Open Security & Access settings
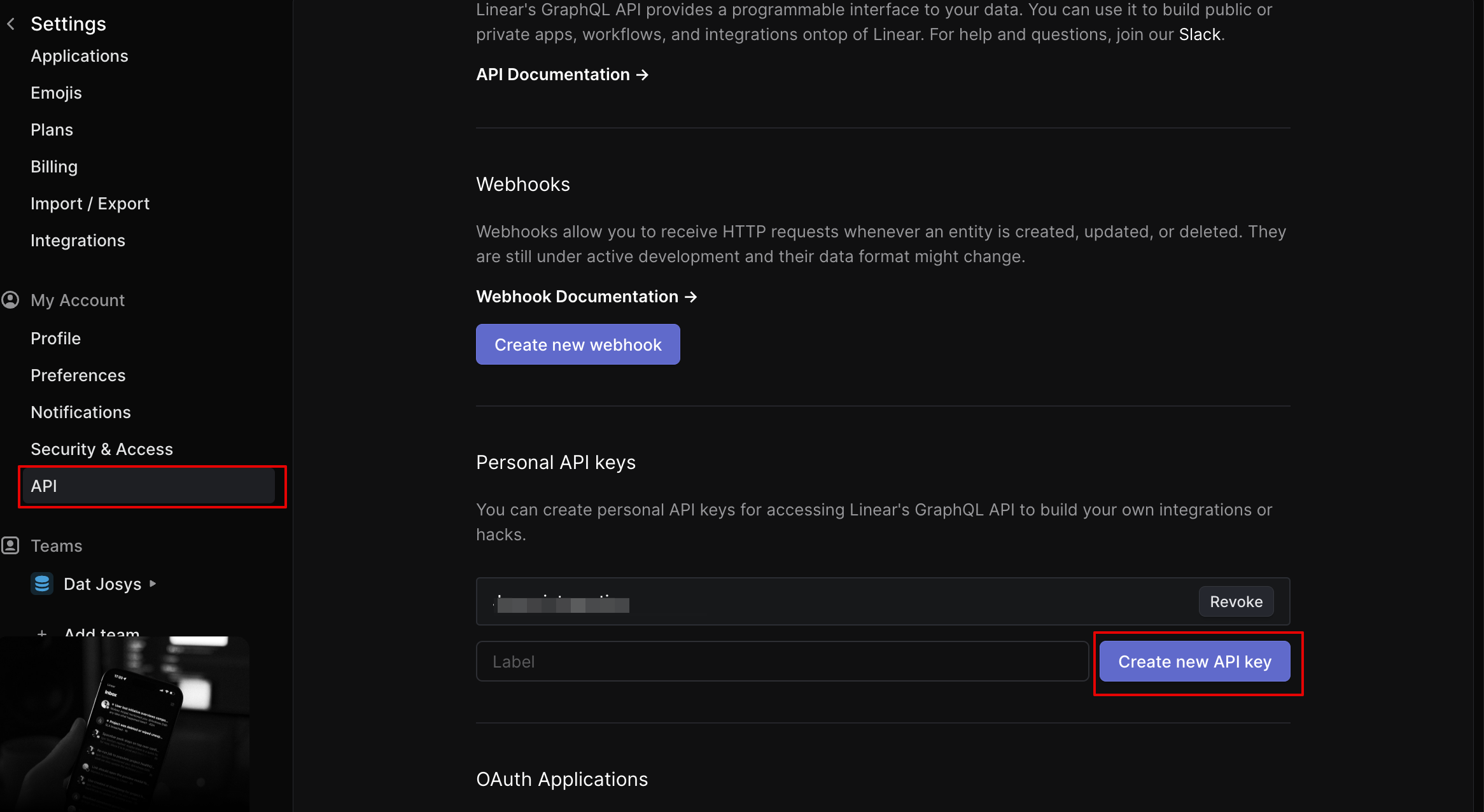Image resolution: width=1484 pixels, height=812 pixels. [102, 449]
